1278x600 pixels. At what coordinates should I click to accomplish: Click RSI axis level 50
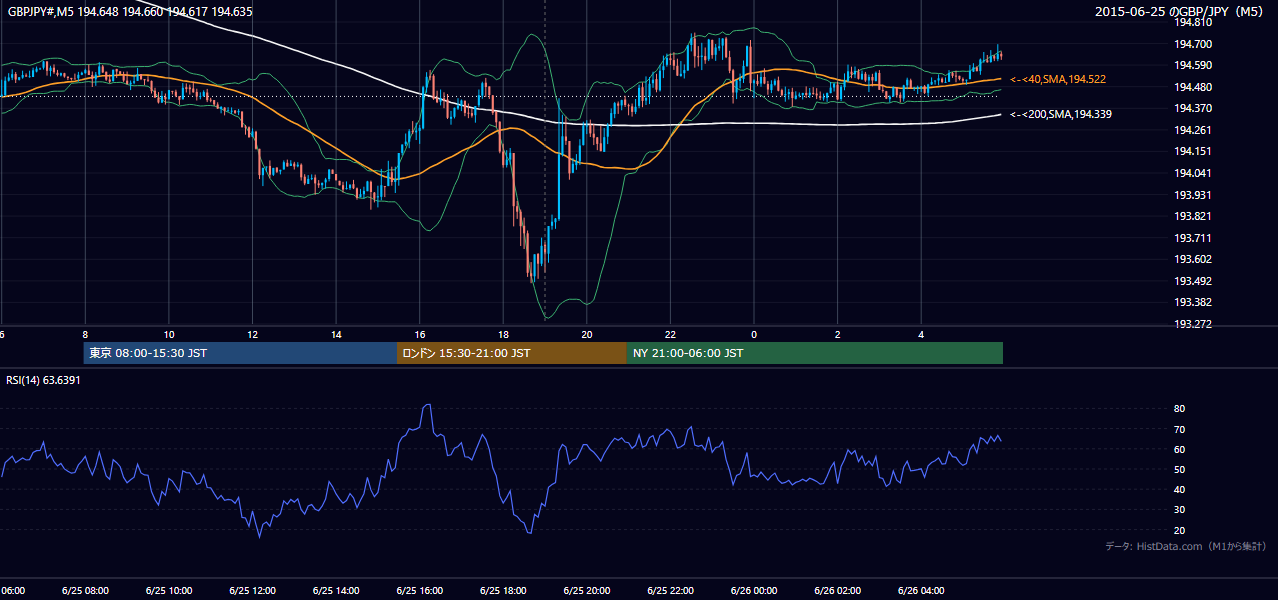[1179, 469]
